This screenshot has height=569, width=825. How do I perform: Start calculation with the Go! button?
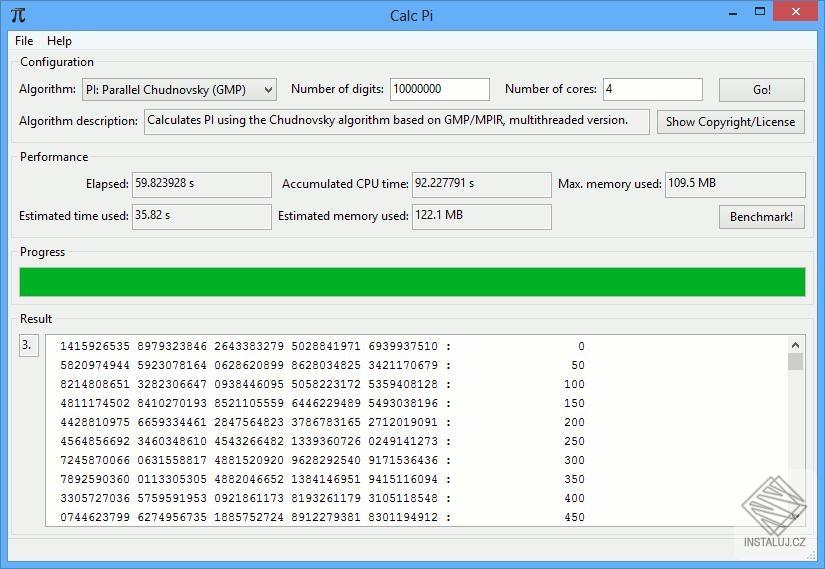761,89
